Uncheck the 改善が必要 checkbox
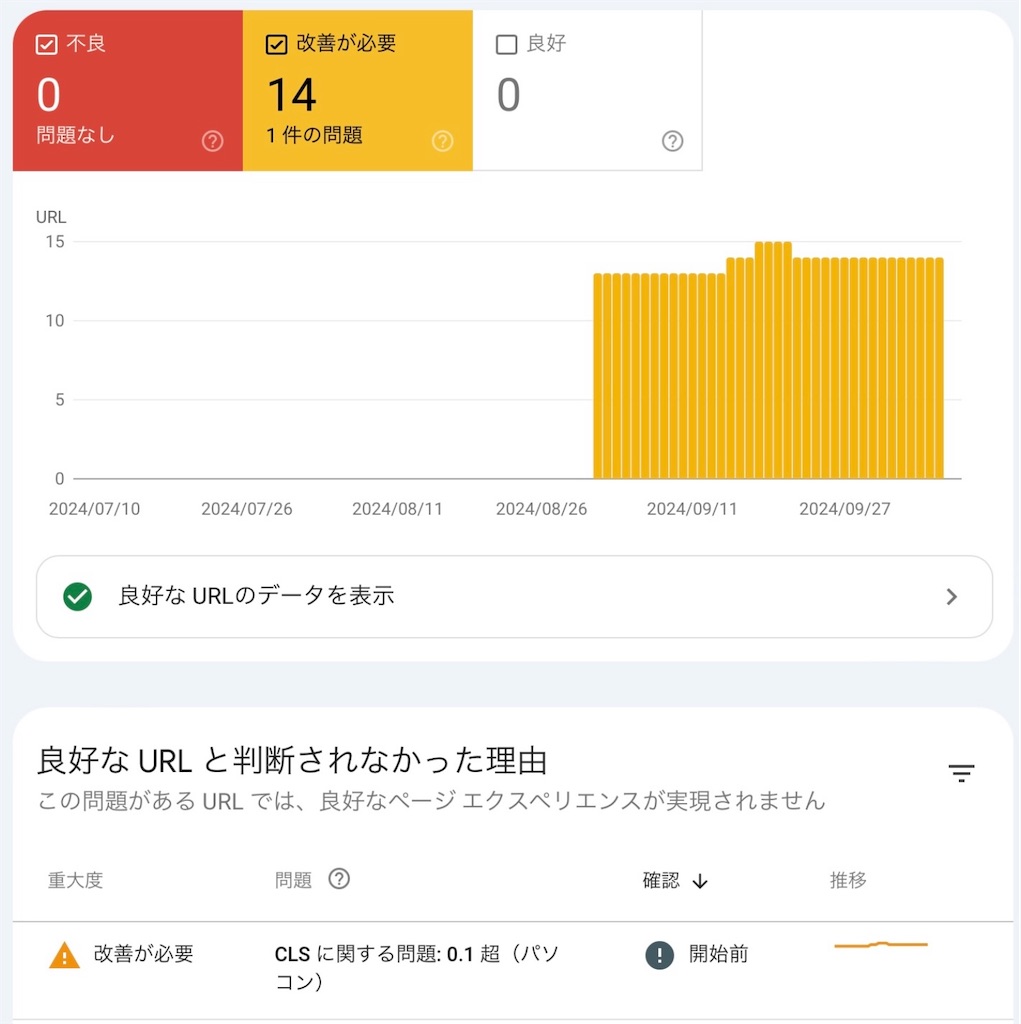This screenshot has width=1021, height=1024. 276,44
